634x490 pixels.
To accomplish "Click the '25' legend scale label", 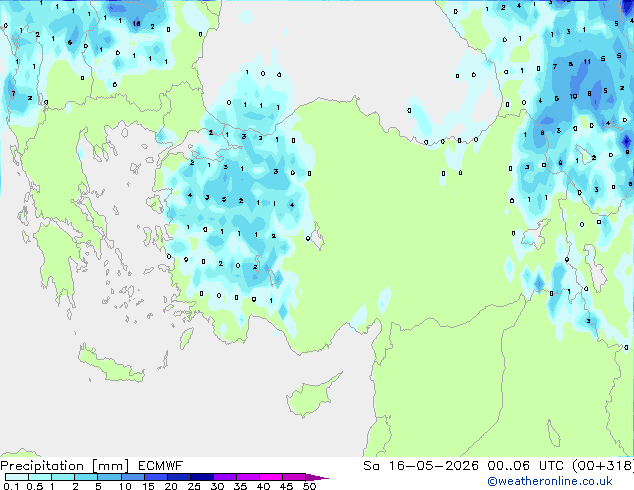I will 194,486.
